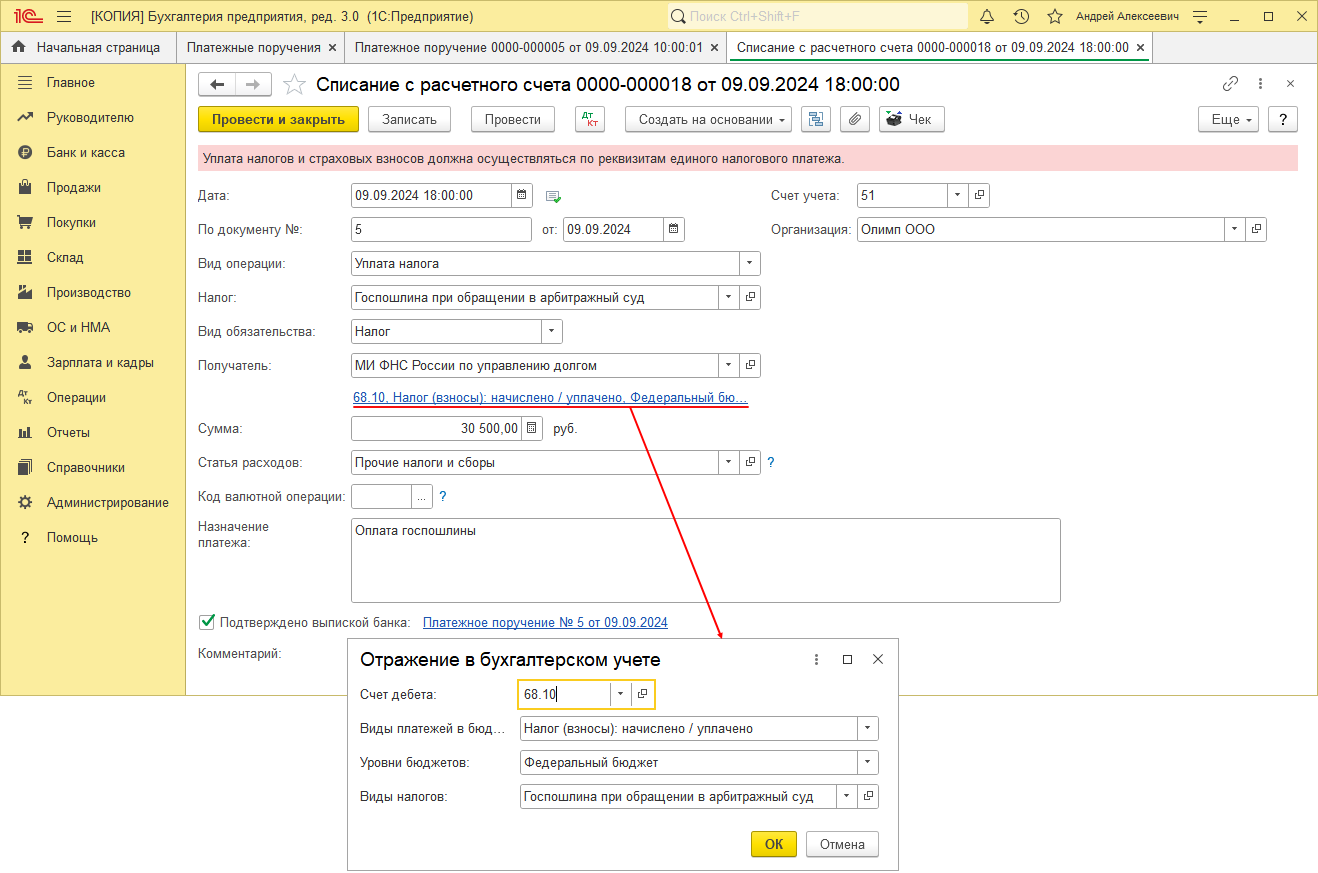Open the 'Еще' menu
1318x873 pixels.
[x=1228, y=119]
